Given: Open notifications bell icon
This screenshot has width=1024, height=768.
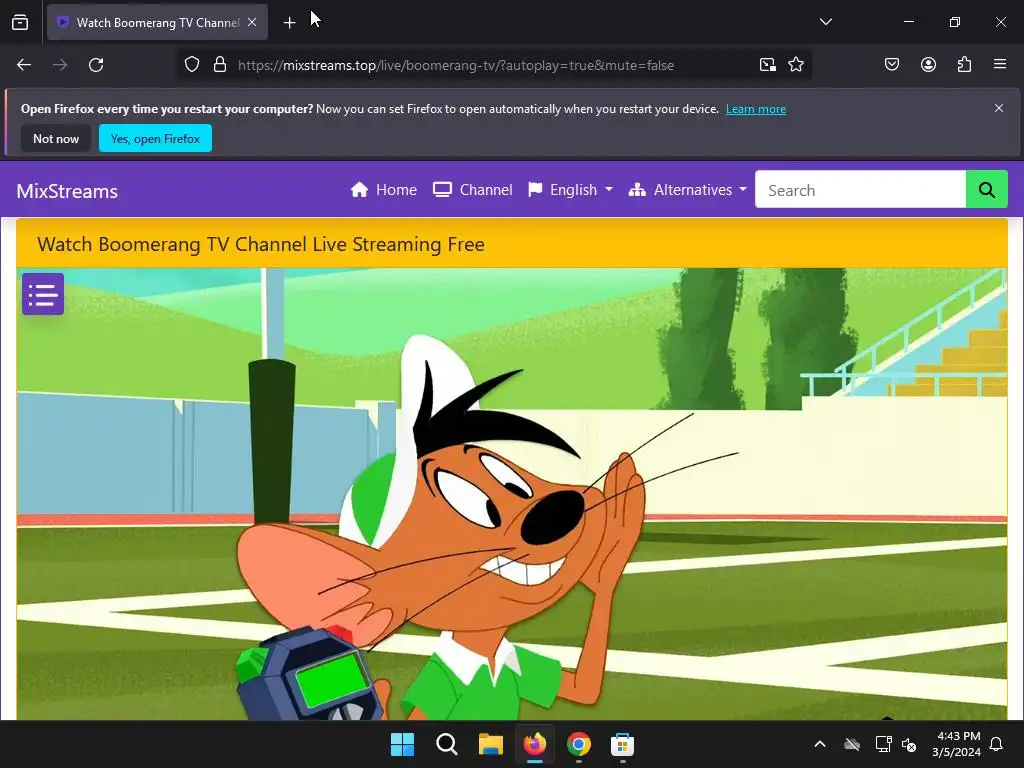Looking at the screenshot, I should [x=997, y=744].
